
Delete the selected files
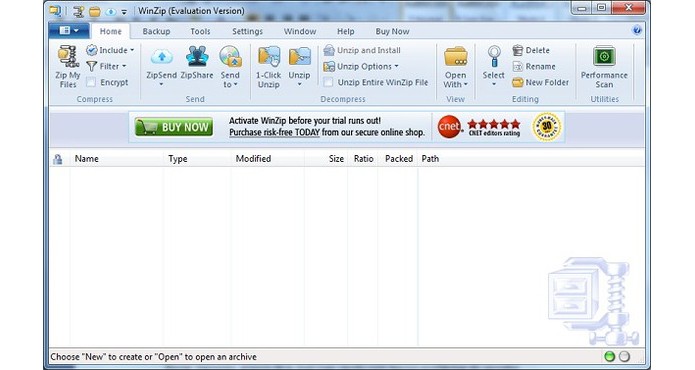point(531,50)
